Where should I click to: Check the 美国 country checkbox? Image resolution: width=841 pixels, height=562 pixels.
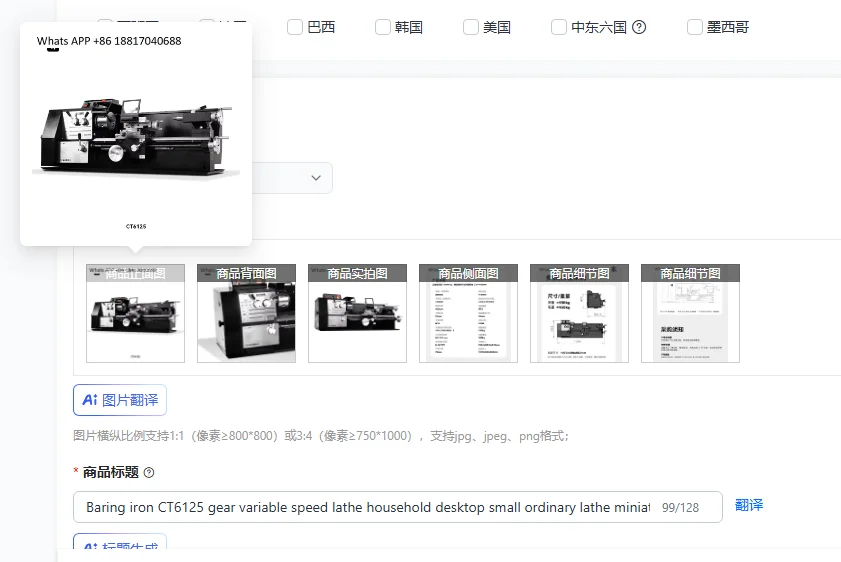pos(471,27)
